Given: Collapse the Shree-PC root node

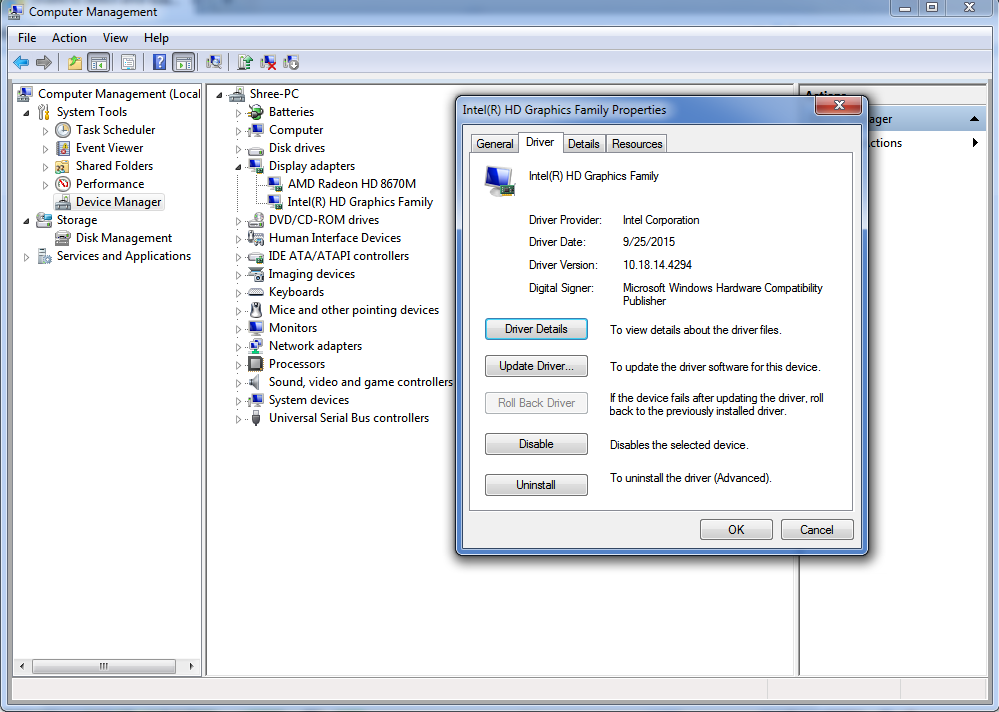Looking at the screenshot, I should [219, 95].
